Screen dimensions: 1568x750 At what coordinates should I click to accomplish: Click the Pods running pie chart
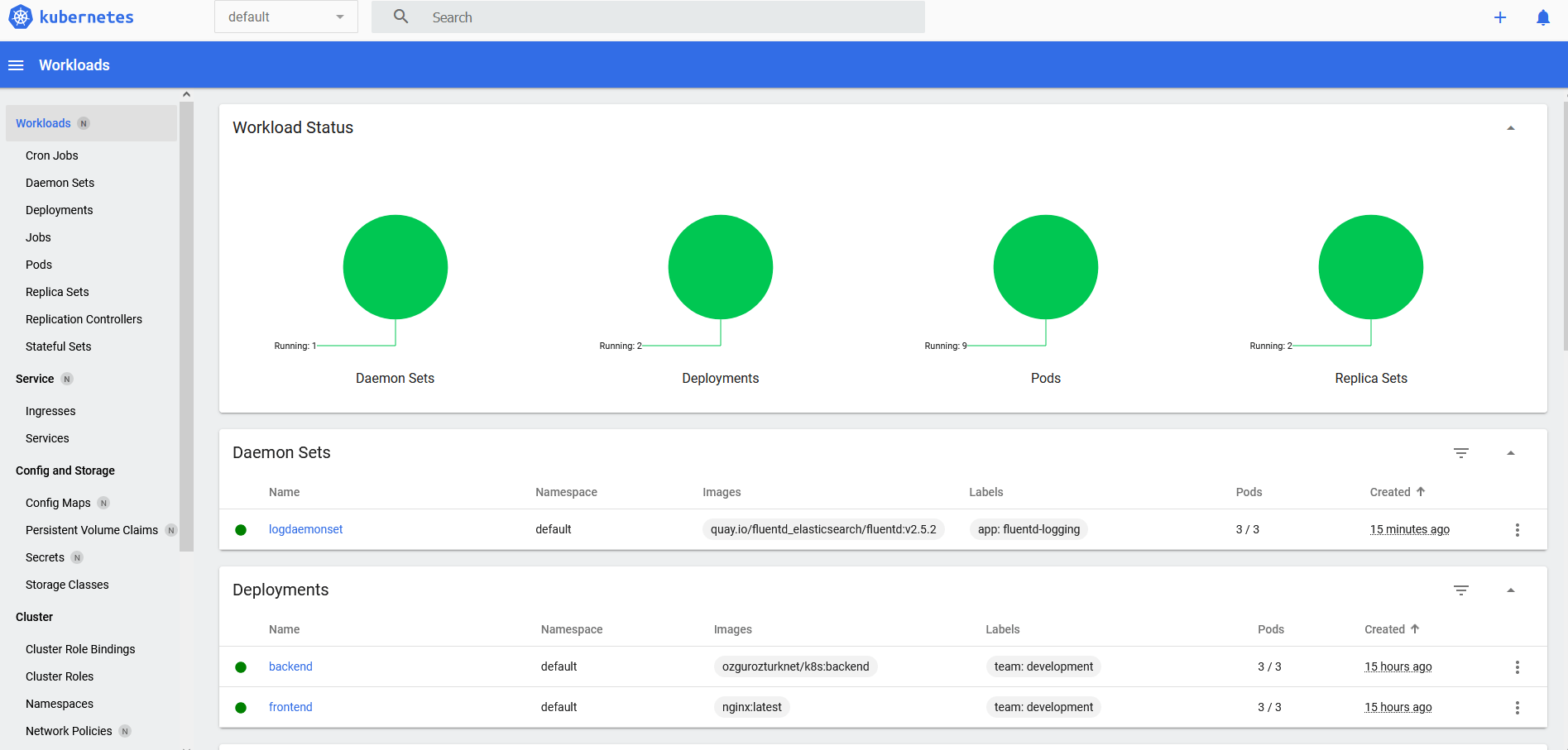pos(1045,266)
